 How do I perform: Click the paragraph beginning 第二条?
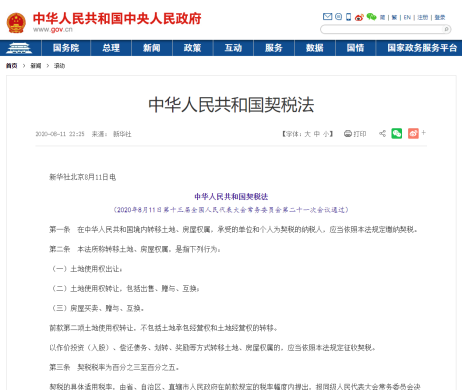coord(135,249)
